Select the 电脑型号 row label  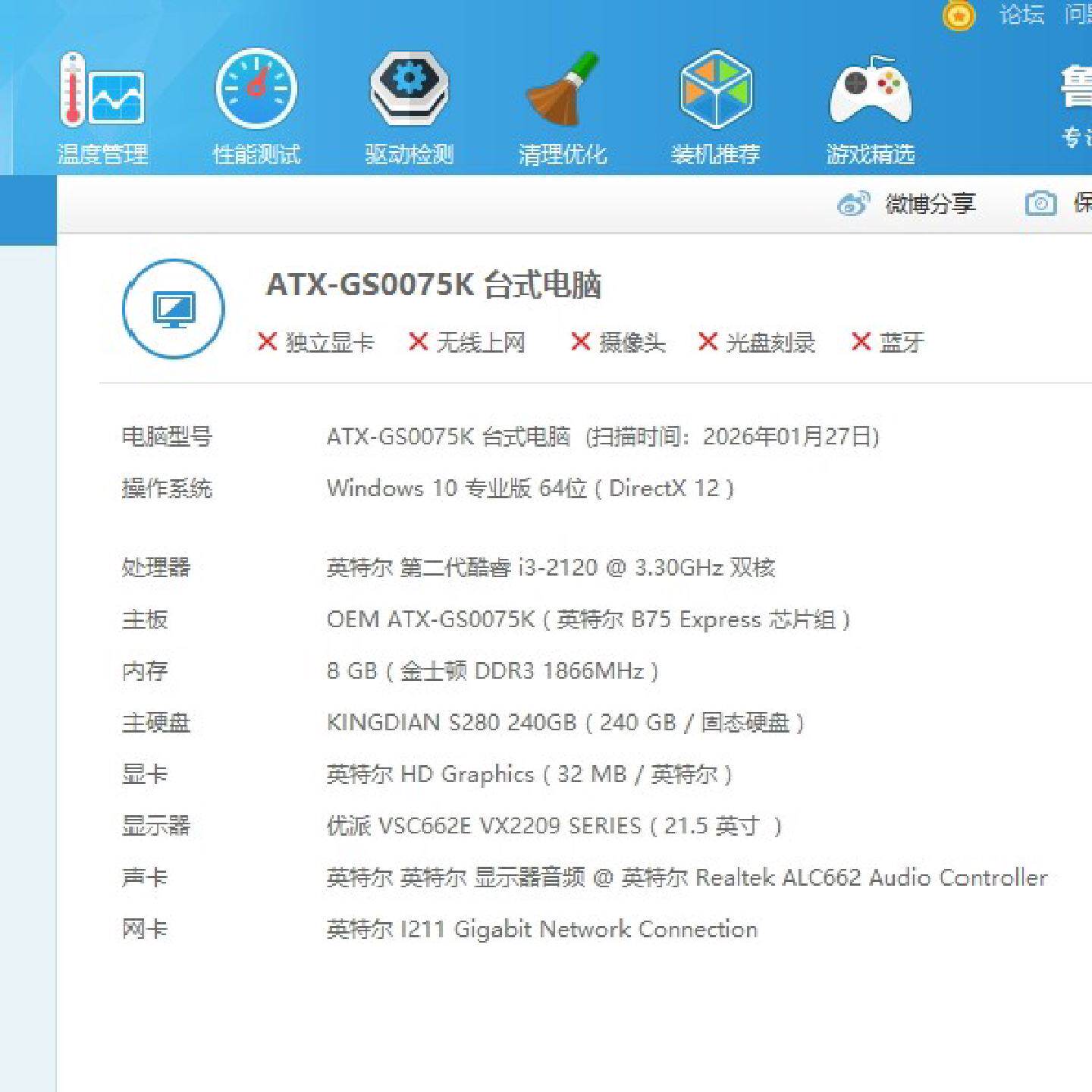click(x=167, y=437)
